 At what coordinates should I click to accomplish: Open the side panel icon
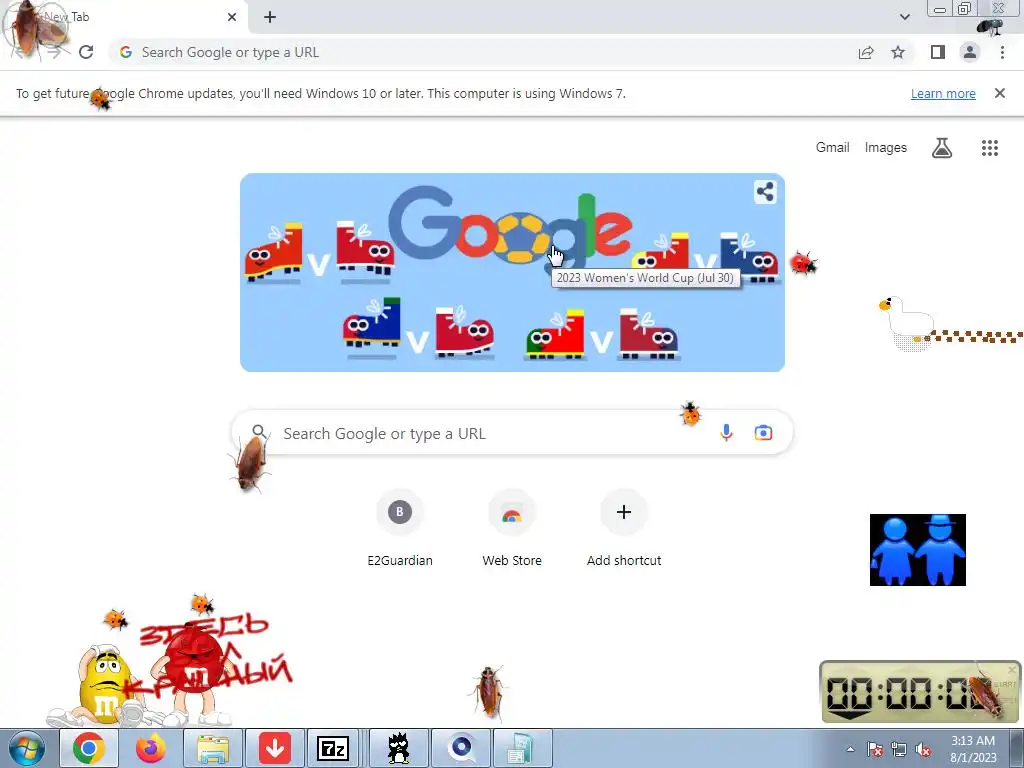click(938, 52)
